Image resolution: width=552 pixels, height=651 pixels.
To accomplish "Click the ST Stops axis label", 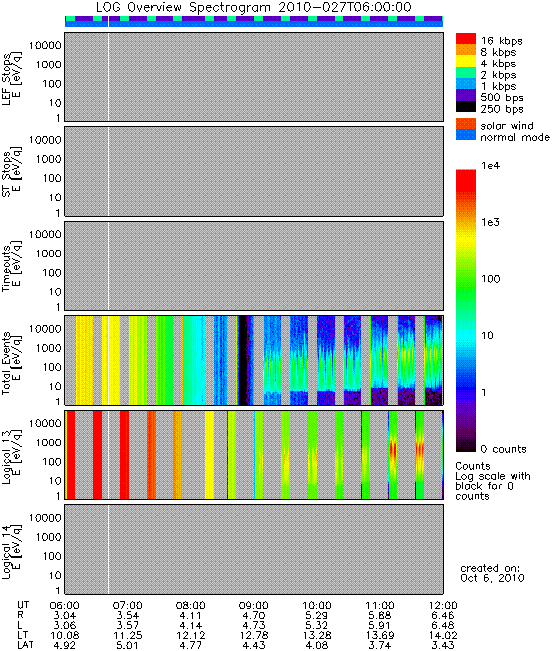I will 12,171.
